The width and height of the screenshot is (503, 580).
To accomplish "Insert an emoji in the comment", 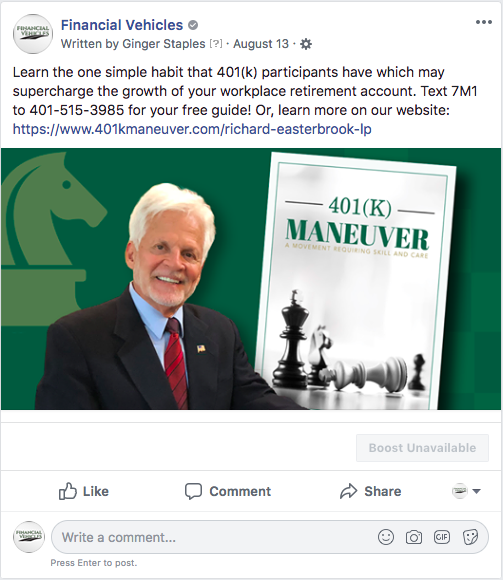I will pos(386,537).
